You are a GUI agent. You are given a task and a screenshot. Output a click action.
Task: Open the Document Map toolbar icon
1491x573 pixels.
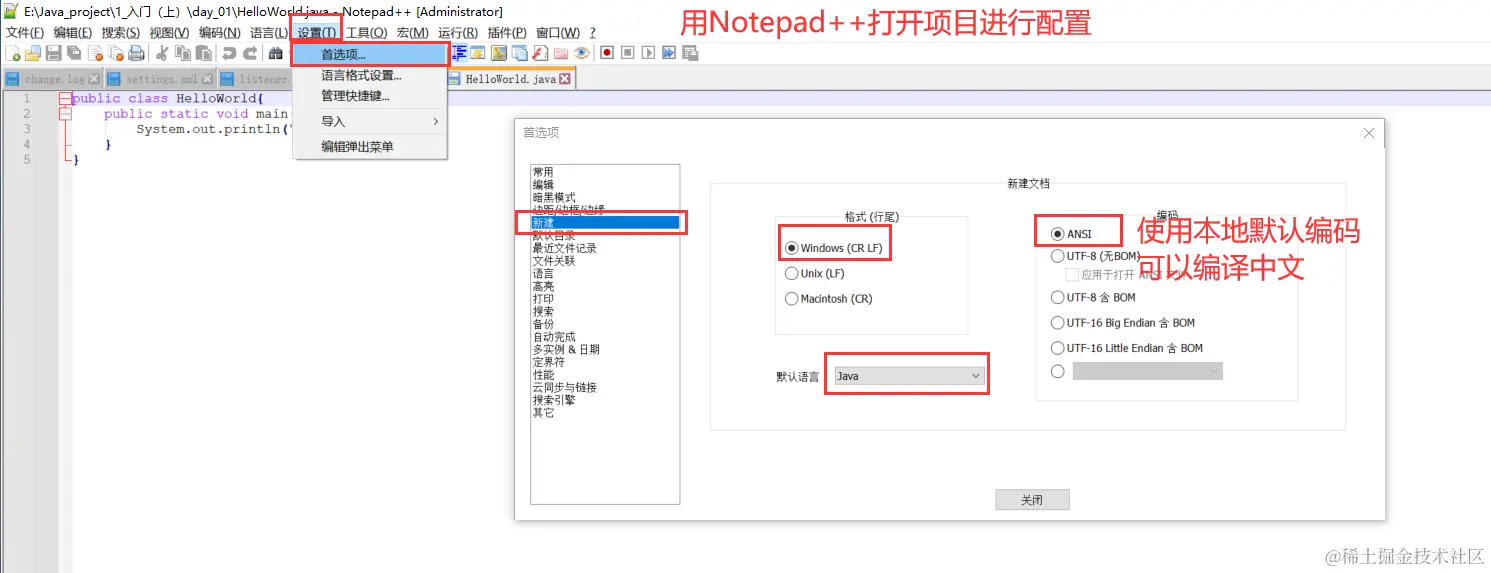click(x=499, y=52)
